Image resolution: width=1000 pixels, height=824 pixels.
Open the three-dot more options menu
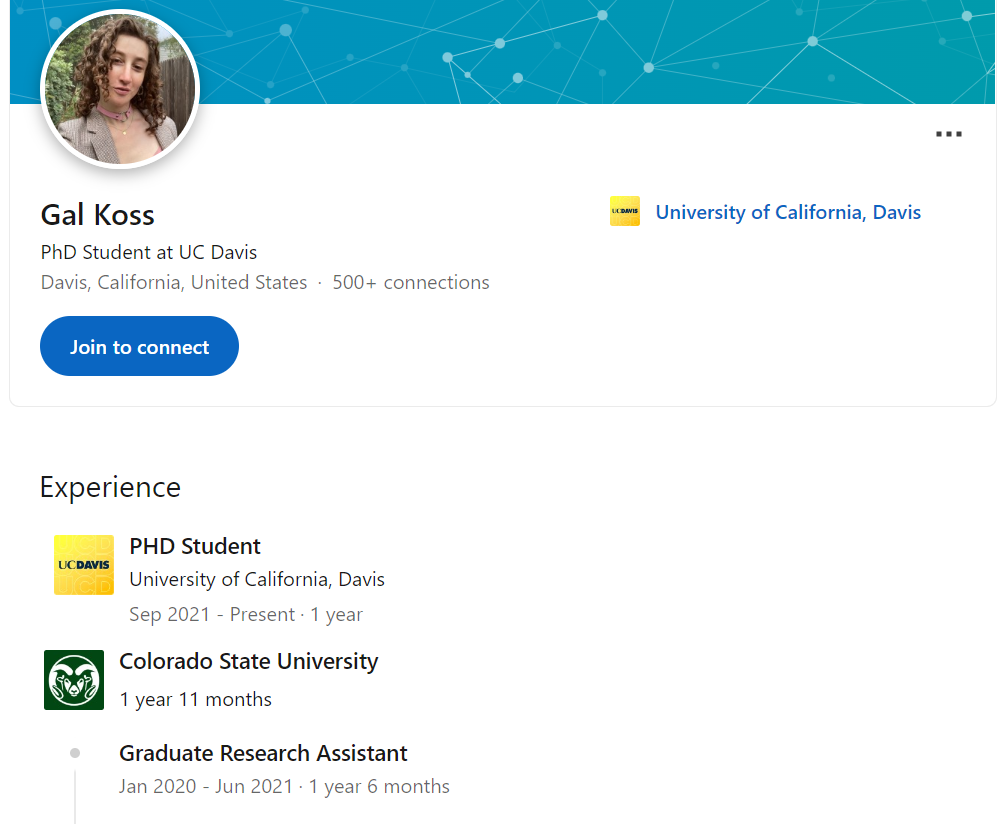click(948, 134)
